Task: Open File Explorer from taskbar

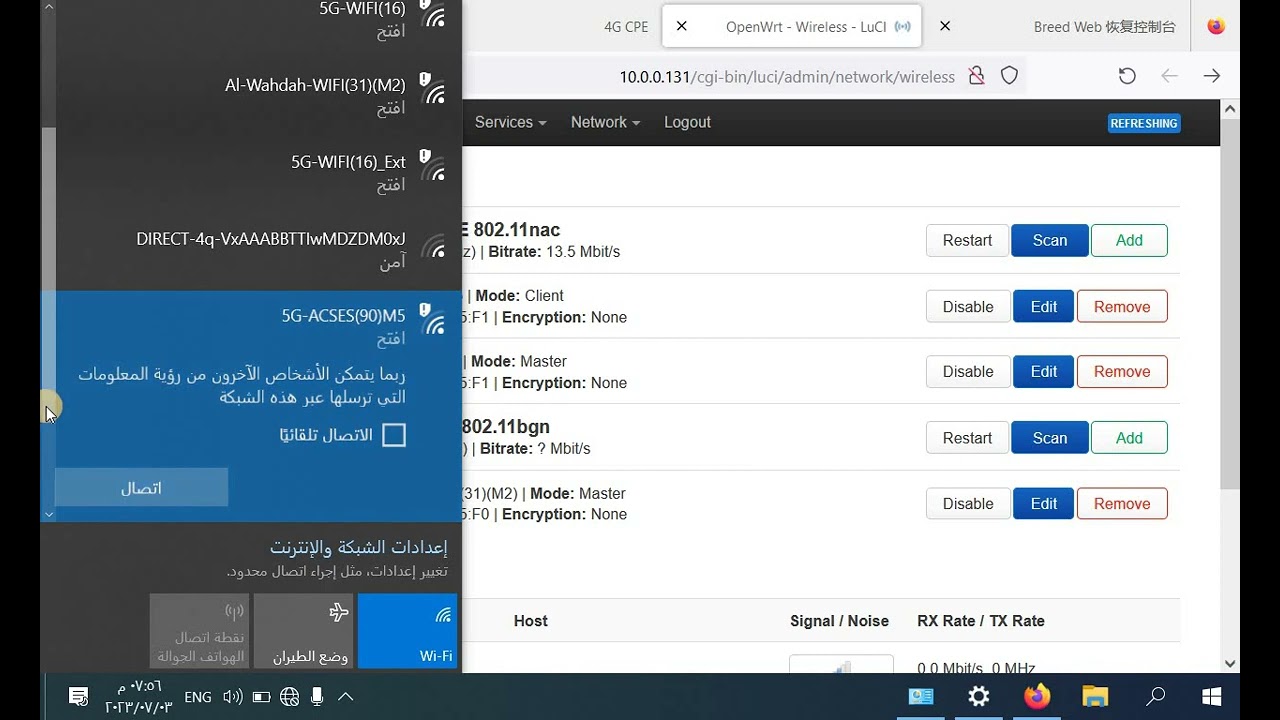Action: [x=1096, y=696]
